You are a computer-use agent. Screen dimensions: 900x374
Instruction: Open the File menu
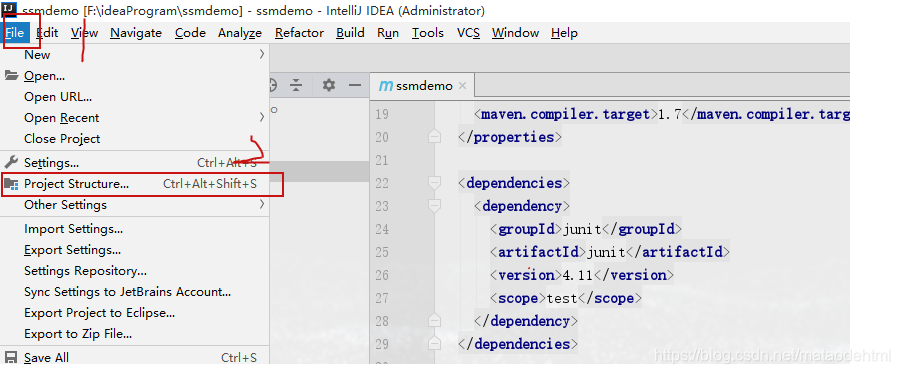[14, 33]
